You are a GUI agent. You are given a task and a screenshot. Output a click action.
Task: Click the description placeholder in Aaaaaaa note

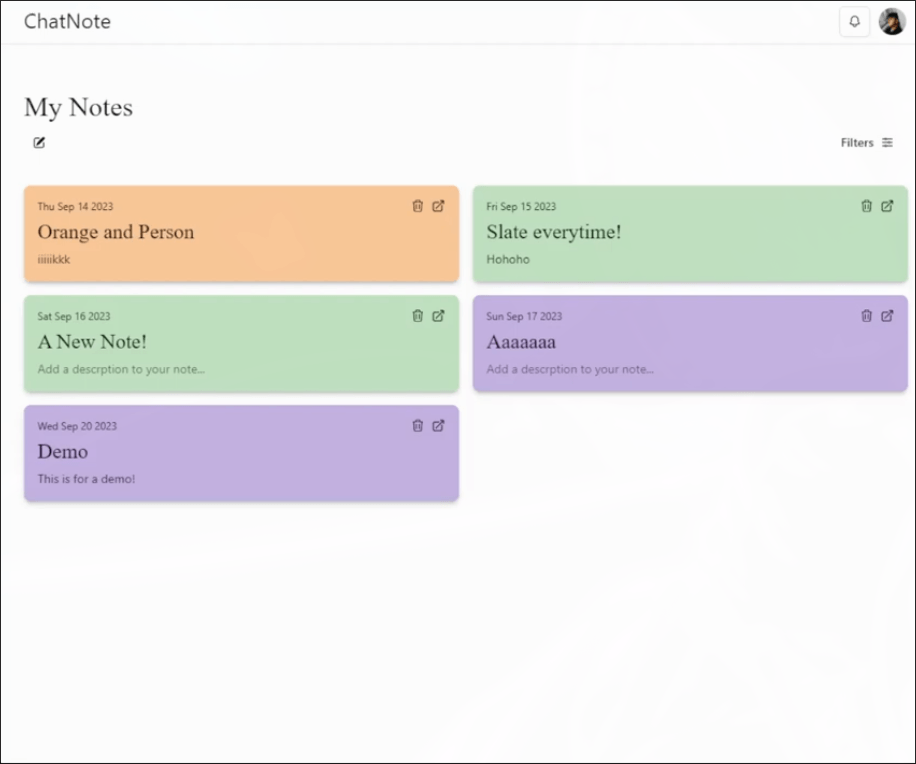[x=570, y=369]
